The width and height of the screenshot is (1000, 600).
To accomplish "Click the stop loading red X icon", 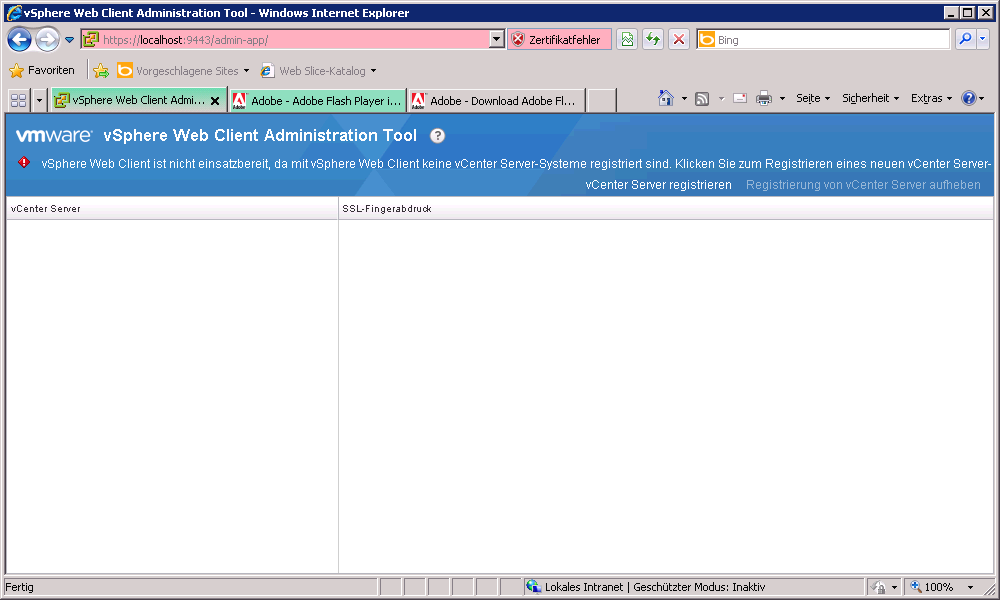I will point(679,40).
